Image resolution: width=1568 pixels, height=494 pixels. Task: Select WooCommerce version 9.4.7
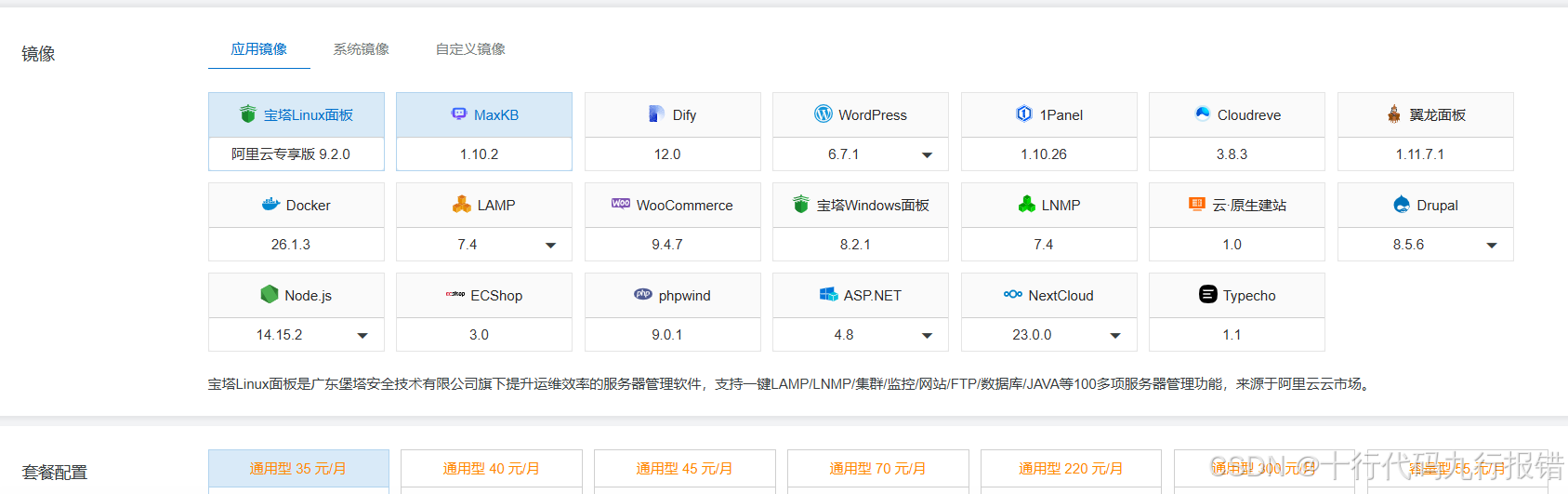click(673, 245)
